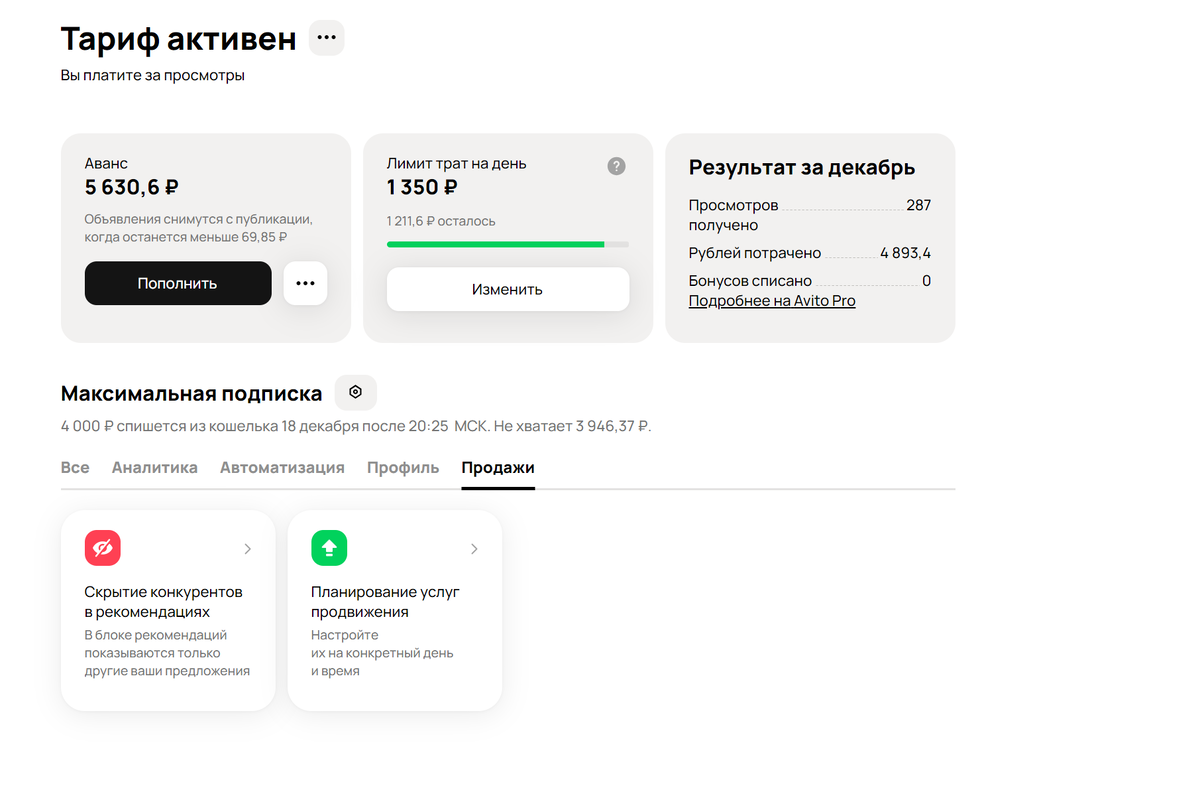Open Подробнее на Avito Pro link
The image size is (1200, 798).
pyautogui.click(x=772, y=301)
